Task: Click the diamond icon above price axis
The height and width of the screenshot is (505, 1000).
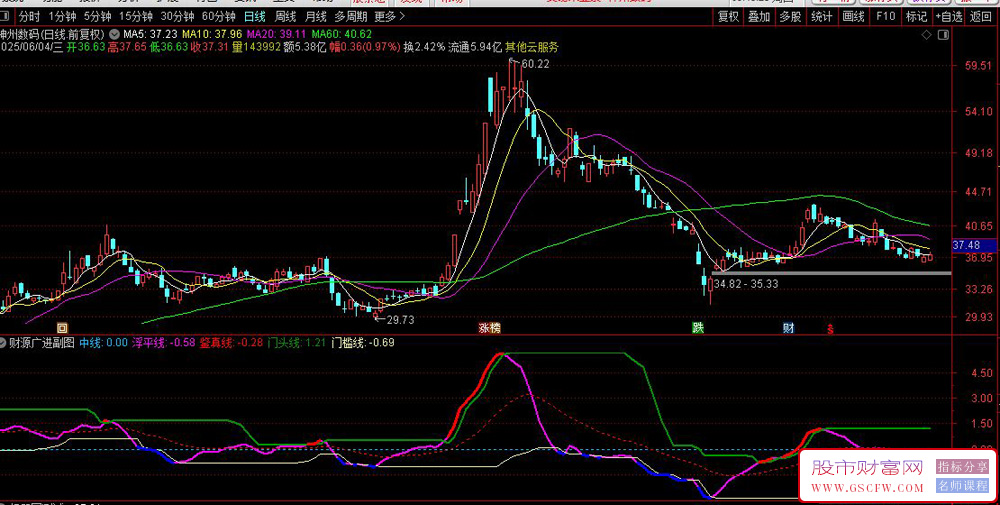Action: pos(927,34)
